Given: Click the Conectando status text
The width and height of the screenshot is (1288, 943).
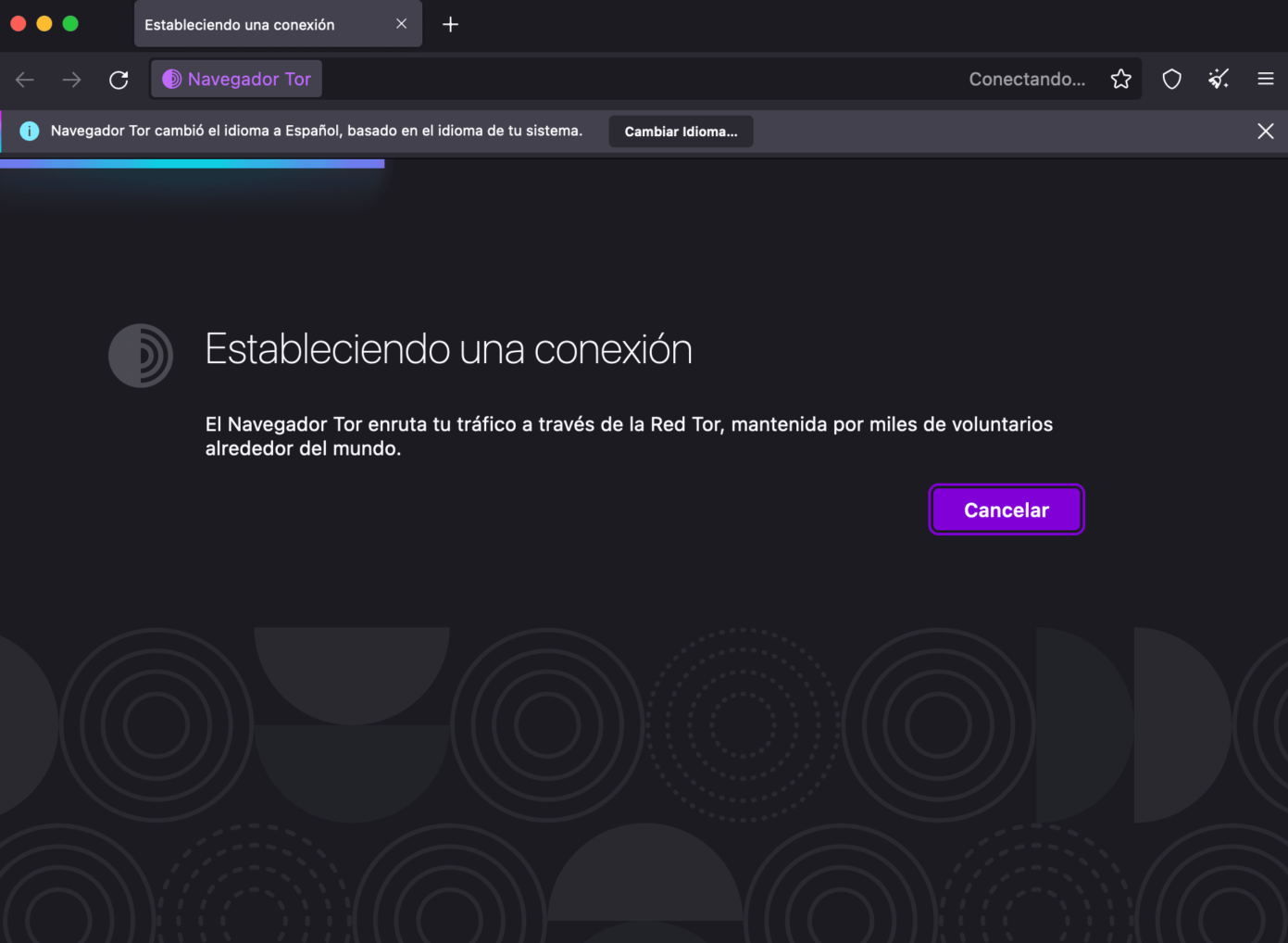Looking at the screenshot, I should point(1027,80).
